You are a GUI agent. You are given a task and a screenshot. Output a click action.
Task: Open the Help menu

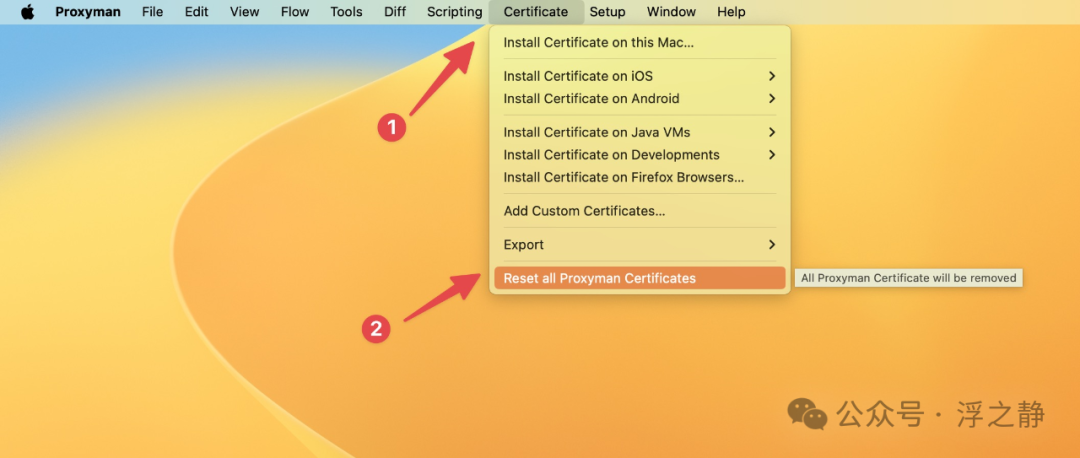coord(731,12)
